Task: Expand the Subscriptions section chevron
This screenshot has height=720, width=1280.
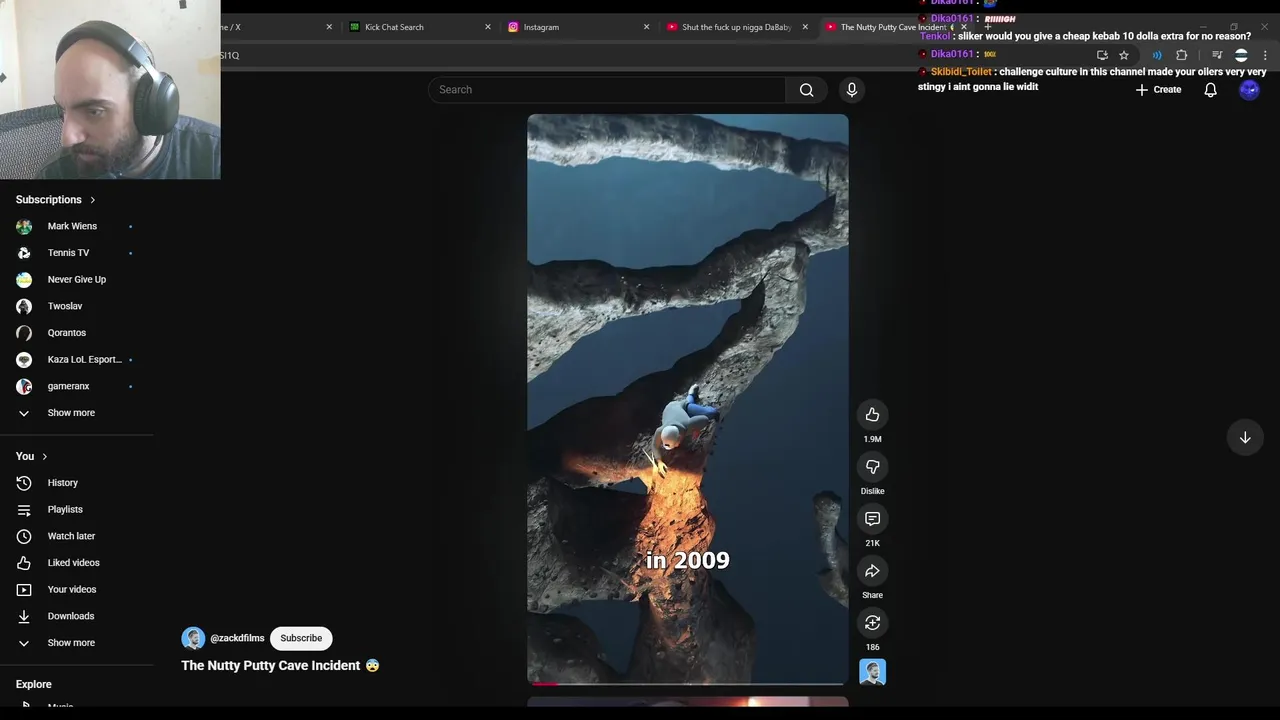Action: click(93, 200)
